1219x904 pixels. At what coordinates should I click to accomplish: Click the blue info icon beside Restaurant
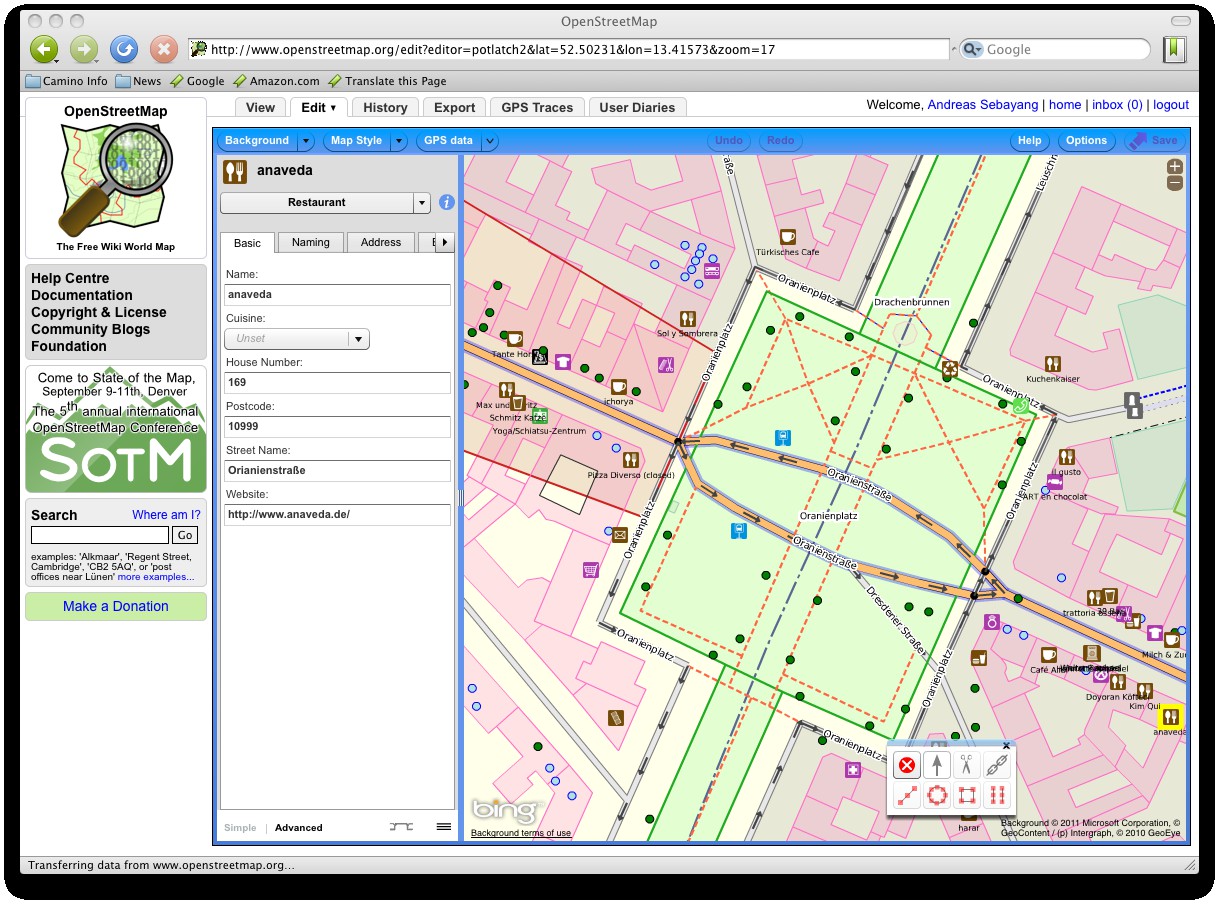click(x=447, y=202)
